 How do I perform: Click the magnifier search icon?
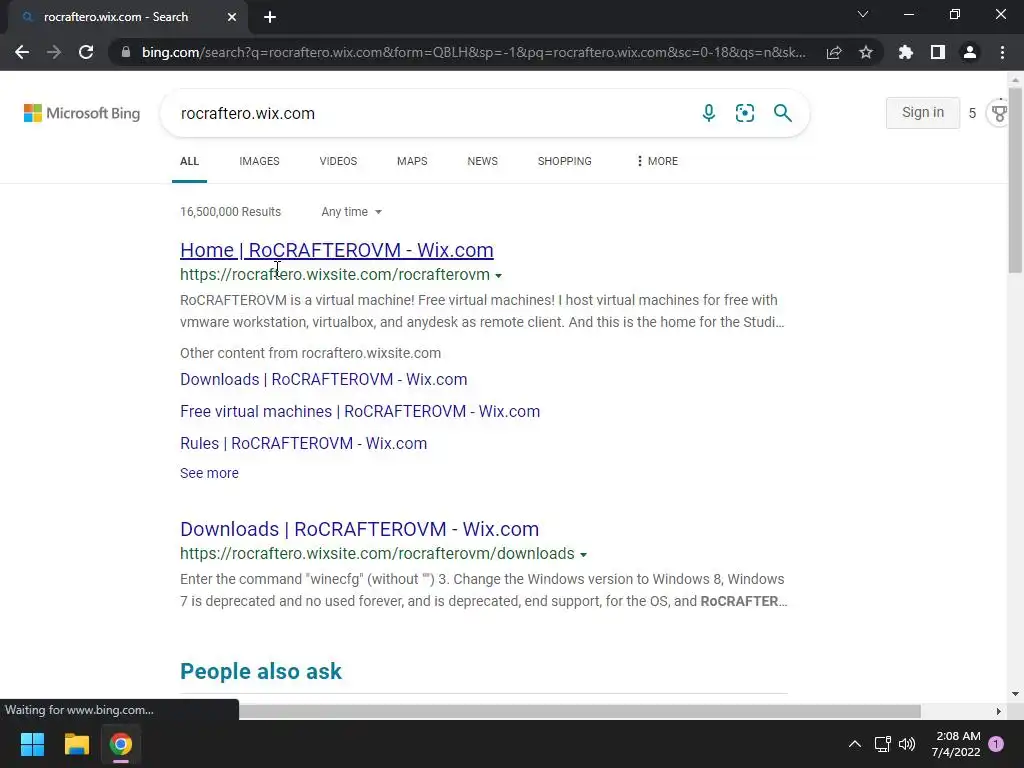tap(782, 113)
